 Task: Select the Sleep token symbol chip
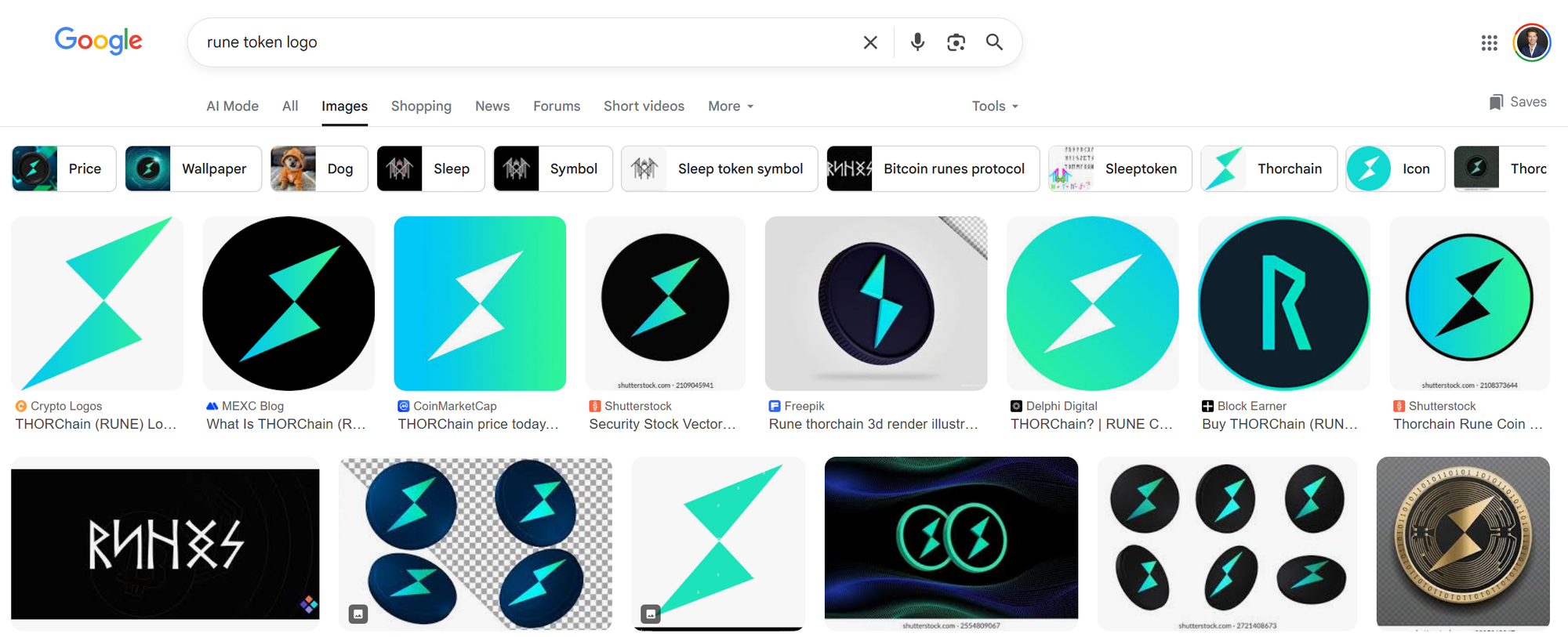(719, 168)
